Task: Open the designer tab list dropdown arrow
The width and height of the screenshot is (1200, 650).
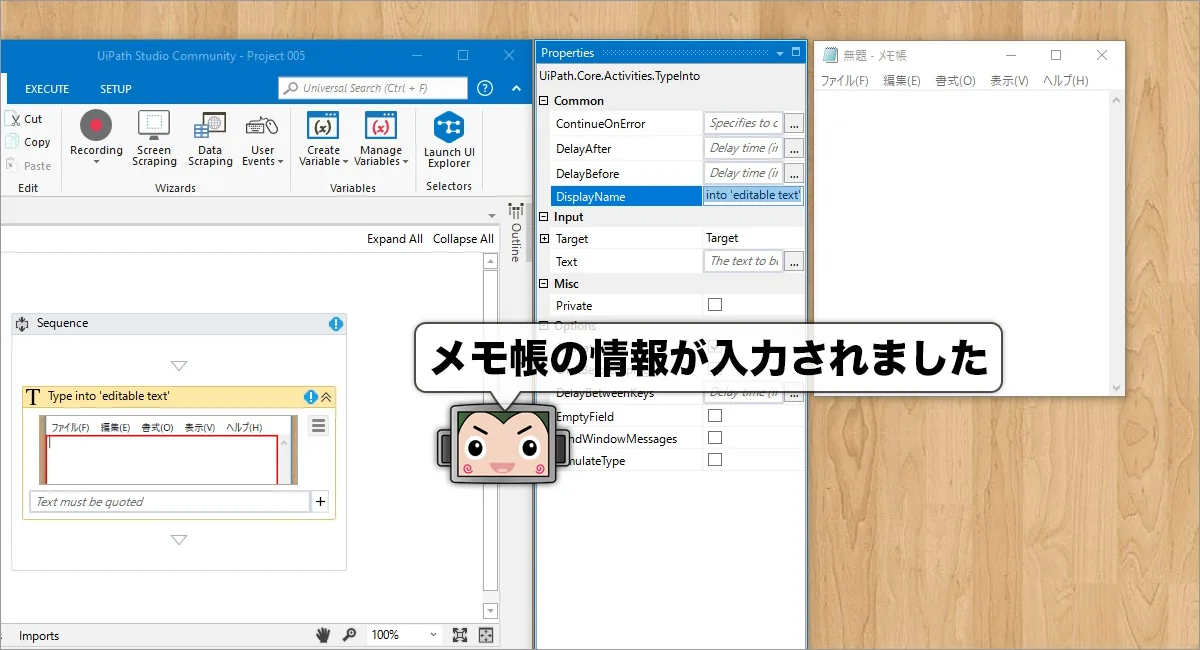Action: tap(492, 215)
